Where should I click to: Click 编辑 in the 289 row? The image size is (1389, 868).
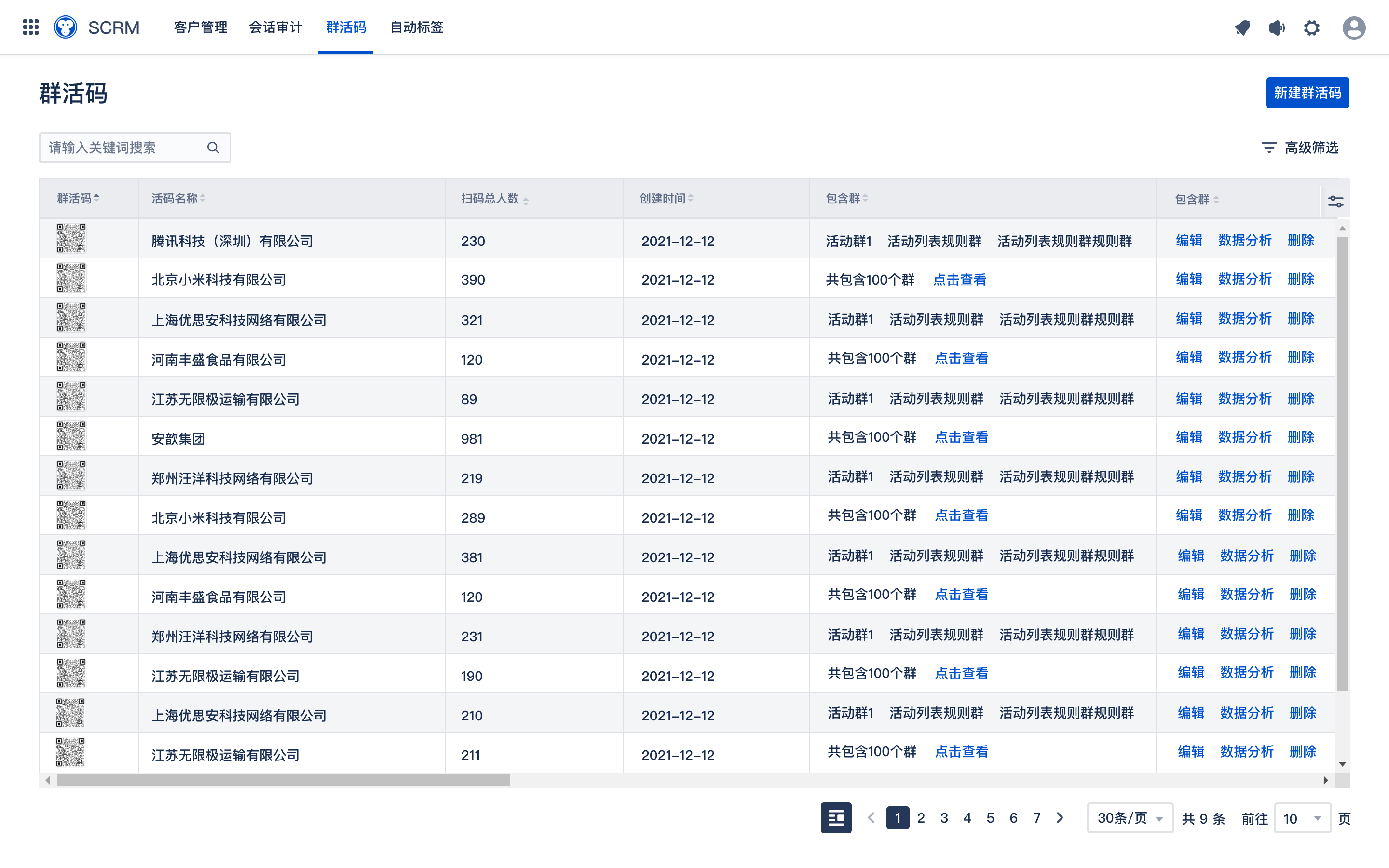pyautogui.click(x=1189, y=515)
